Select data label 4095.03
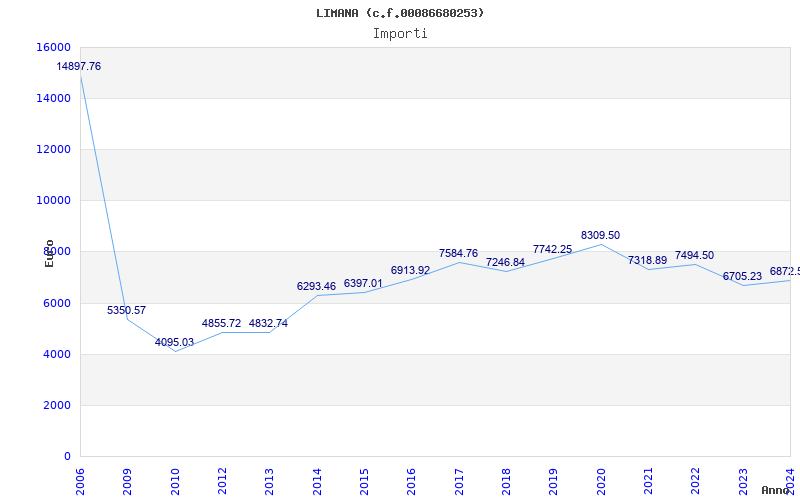Screen dimensions: 800x500 pos(174,342)
